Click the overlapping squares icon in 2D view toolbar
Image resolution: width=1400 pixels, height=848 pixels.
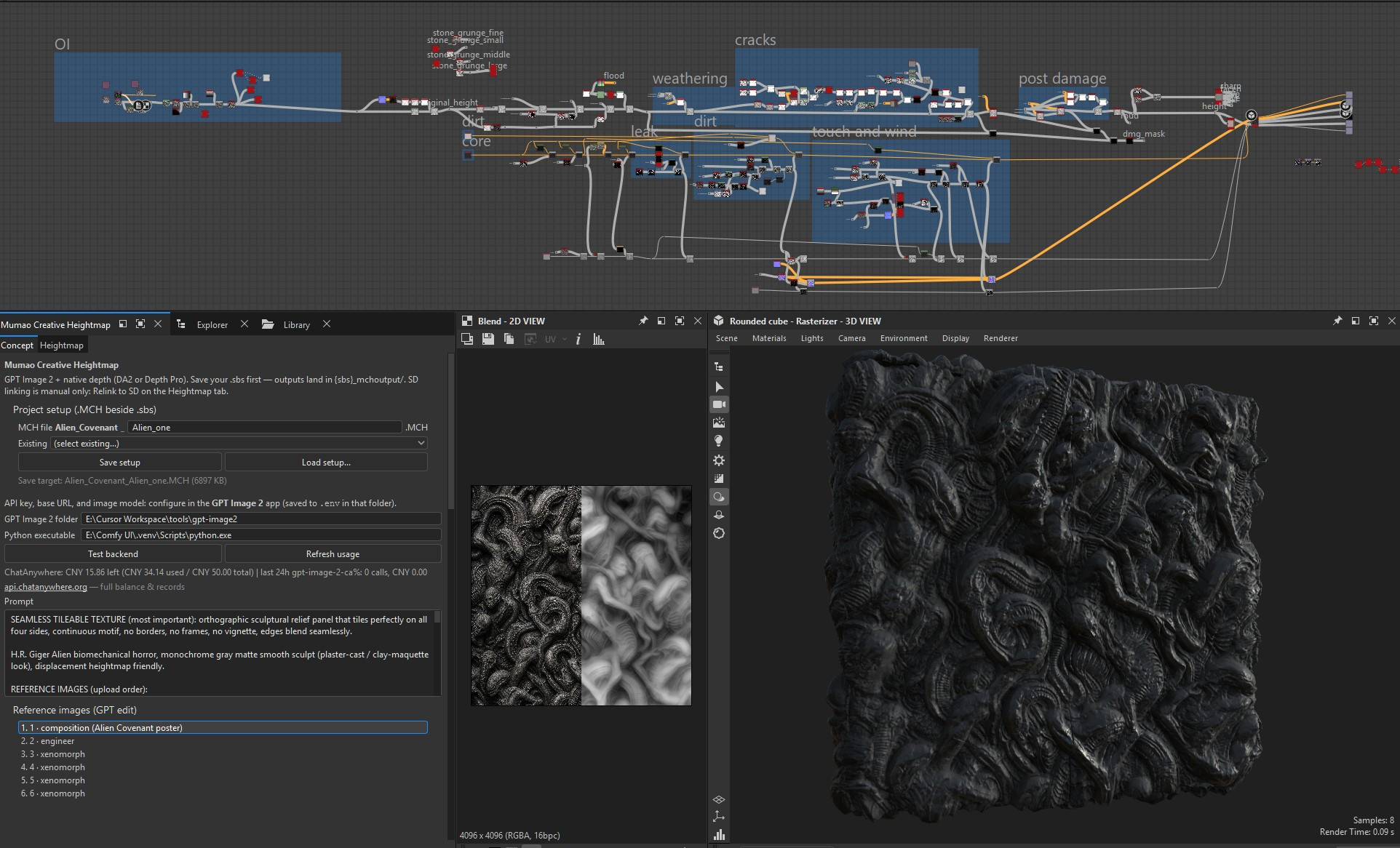[468, 339]
